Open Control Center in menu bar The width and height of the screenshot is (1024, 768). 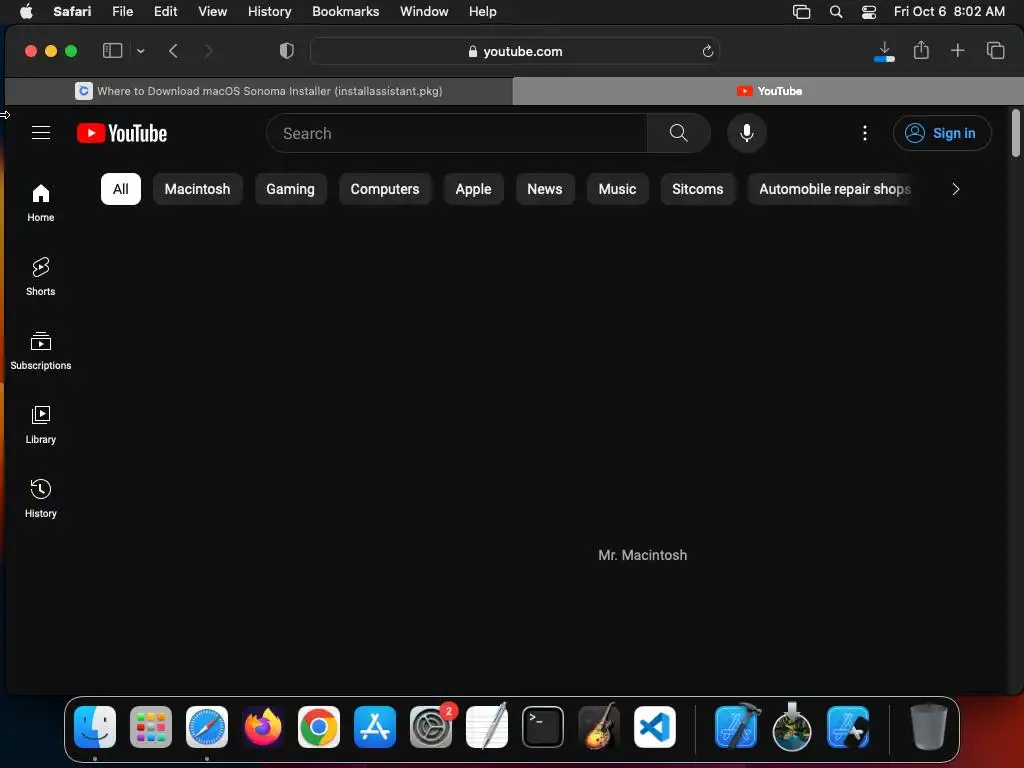[x=869, y=12]
